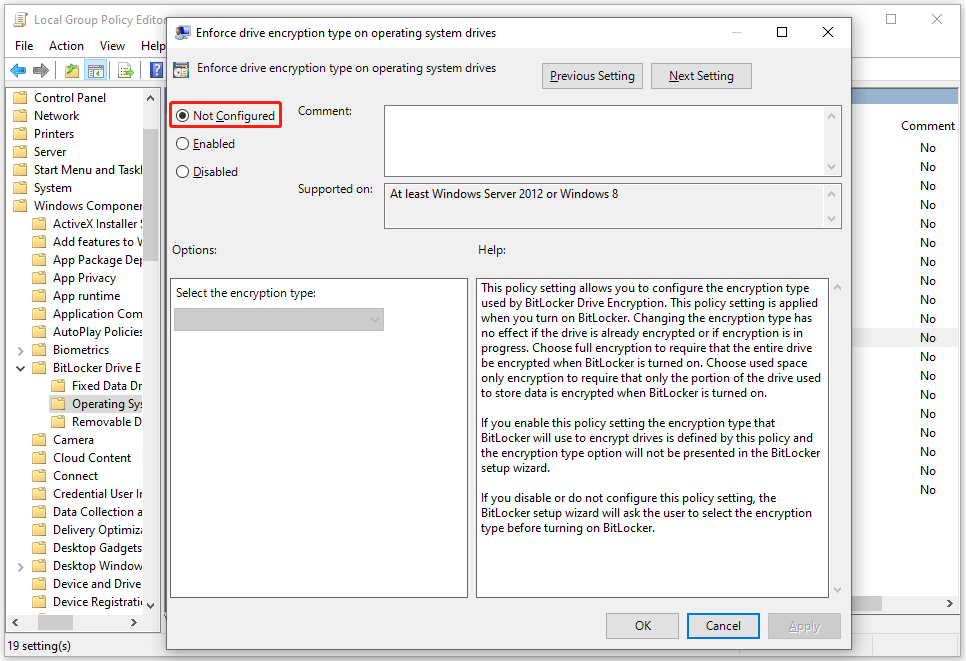Select the Enabled radio button
The image size is (966, 661).
click(x=182, y=144)
